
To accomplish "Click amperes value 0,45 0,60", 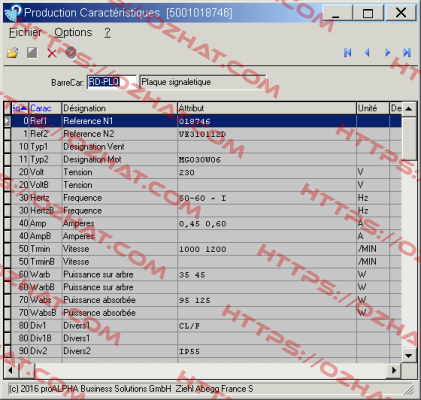I will [203, 224].
